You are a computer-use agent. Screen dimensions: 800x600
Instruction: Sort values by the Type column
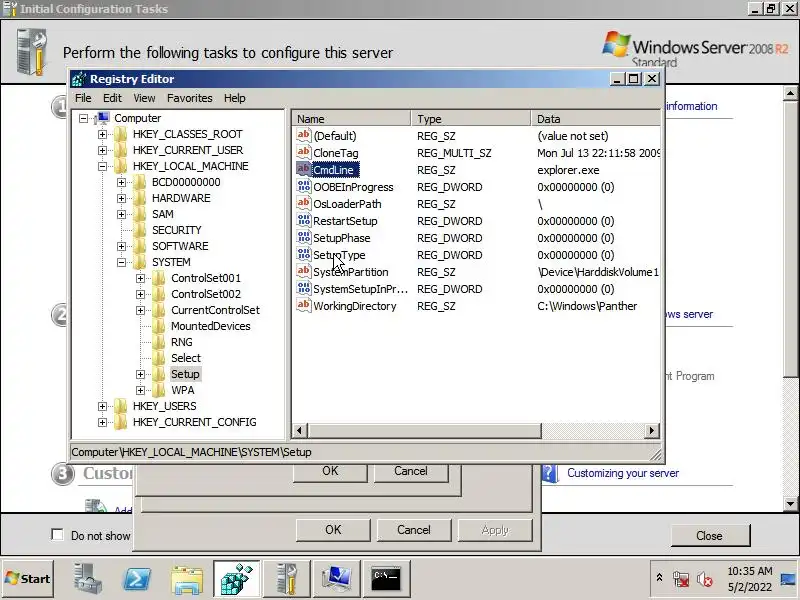[470, 119]
